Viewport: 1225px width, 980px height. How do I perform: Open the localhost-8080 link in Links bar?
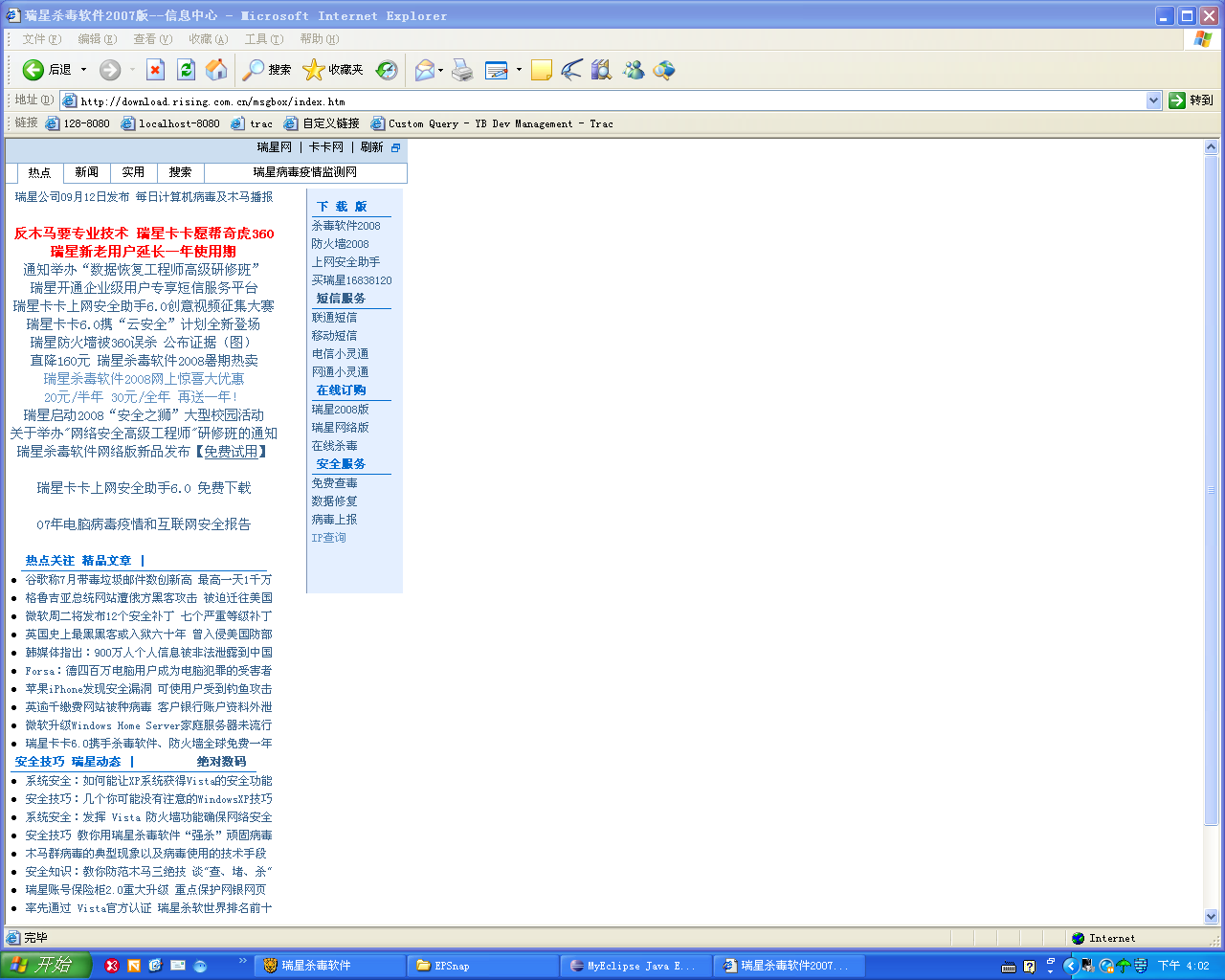170,123
